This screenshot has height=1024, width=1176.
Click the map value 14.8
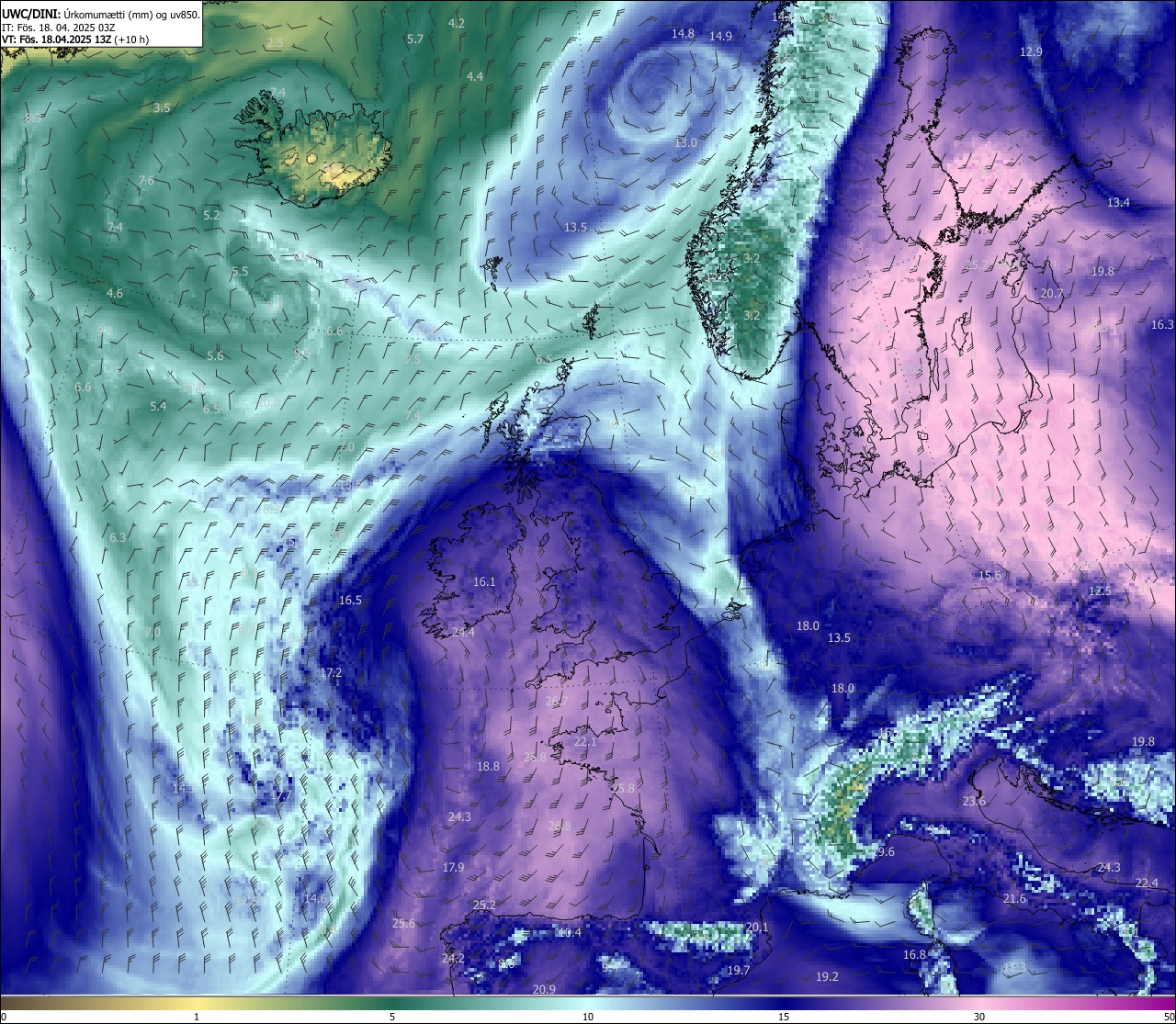click(x=683, y=34)
